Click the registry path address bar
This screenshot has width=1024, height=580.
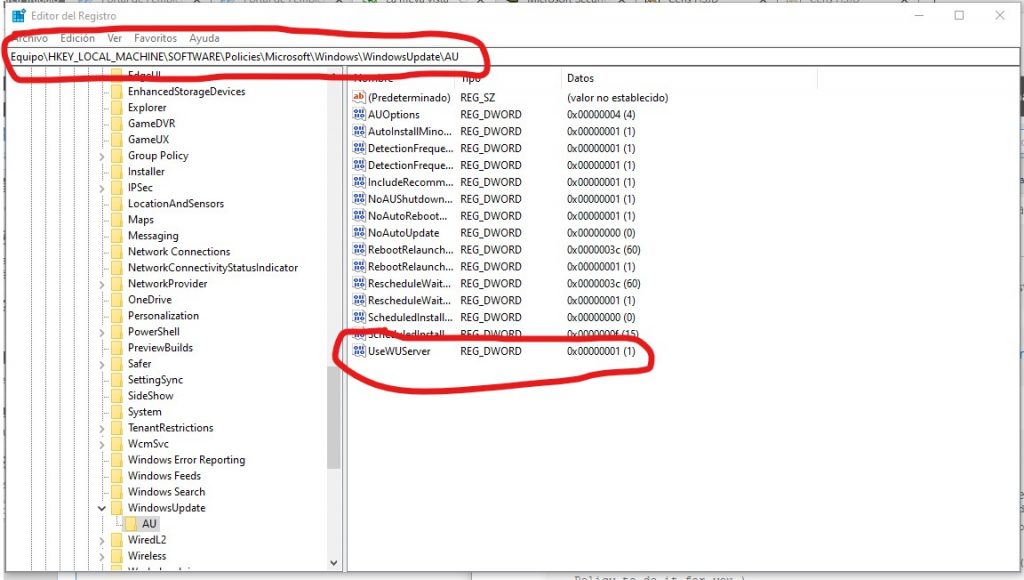(600, 56)
